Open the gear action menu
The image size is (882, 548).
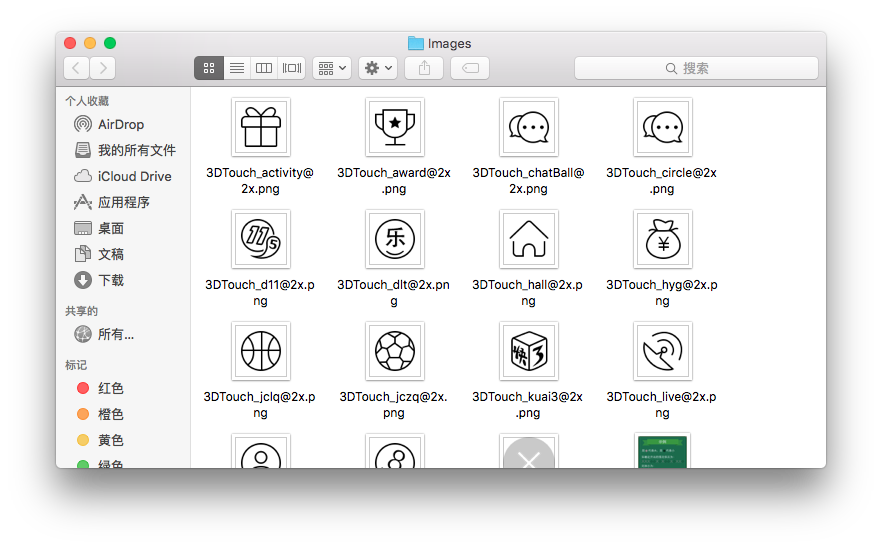coord(378,68)
